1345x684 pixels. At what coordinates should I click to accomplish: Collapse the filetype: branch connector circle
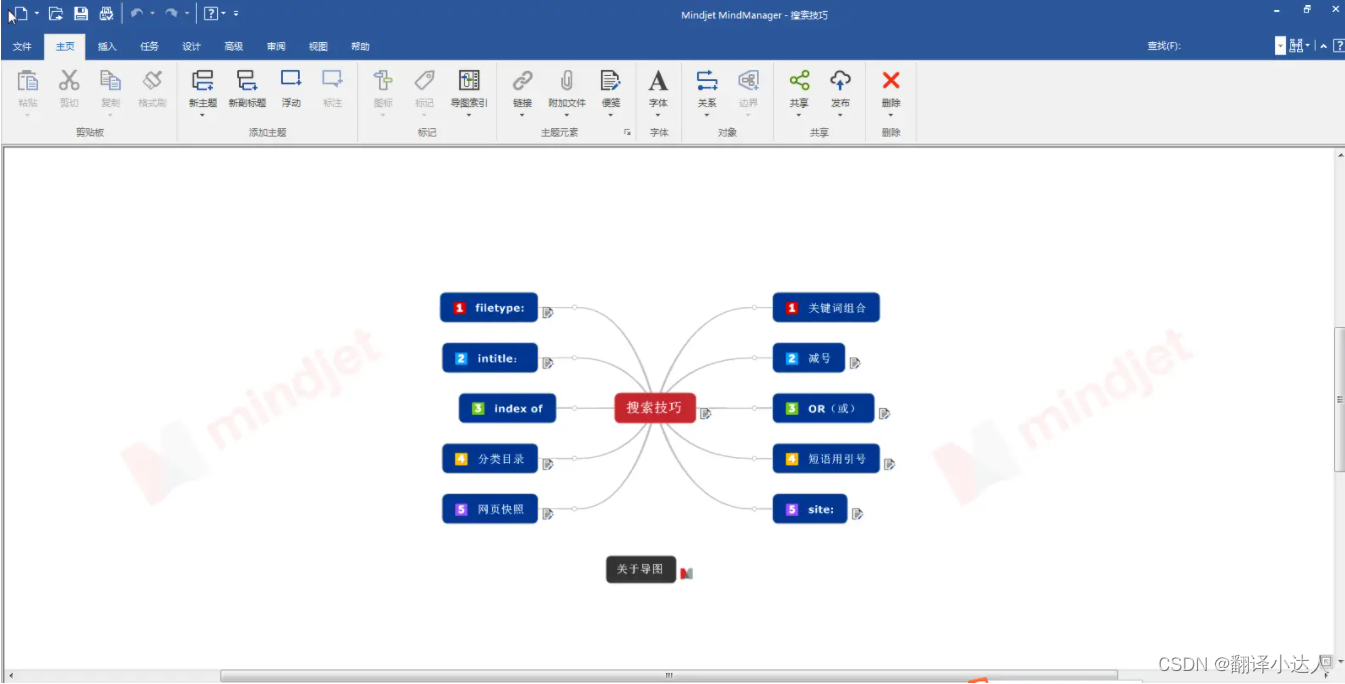[x=575, y=308]
